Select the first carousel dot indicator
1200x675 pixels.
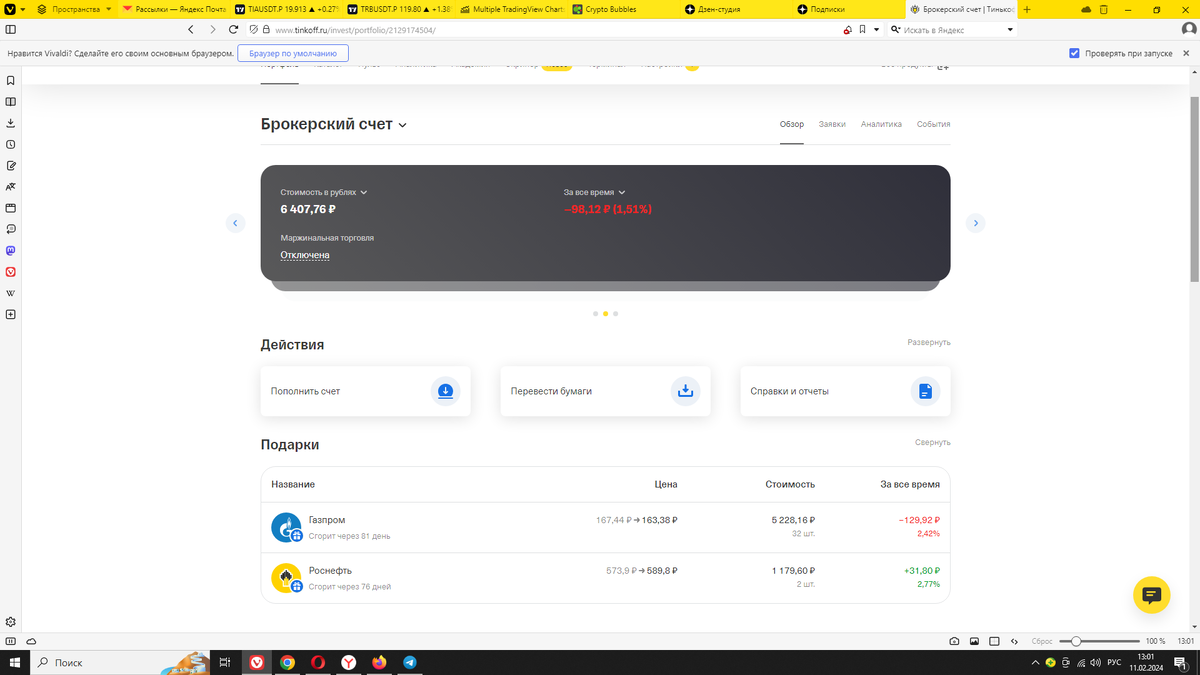click(595, 314)
